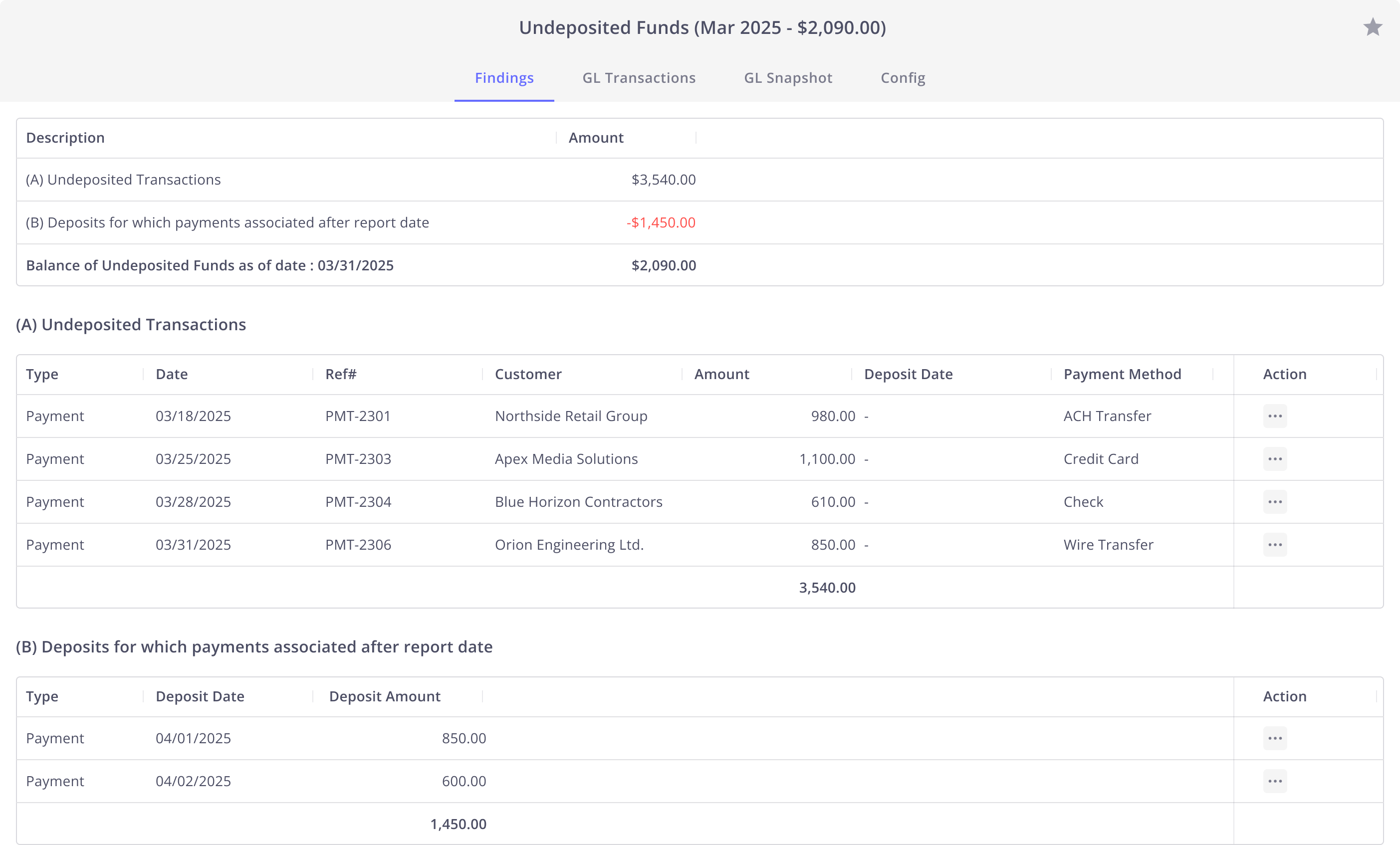Open the GL Snapshot tab

click(788, 78)
